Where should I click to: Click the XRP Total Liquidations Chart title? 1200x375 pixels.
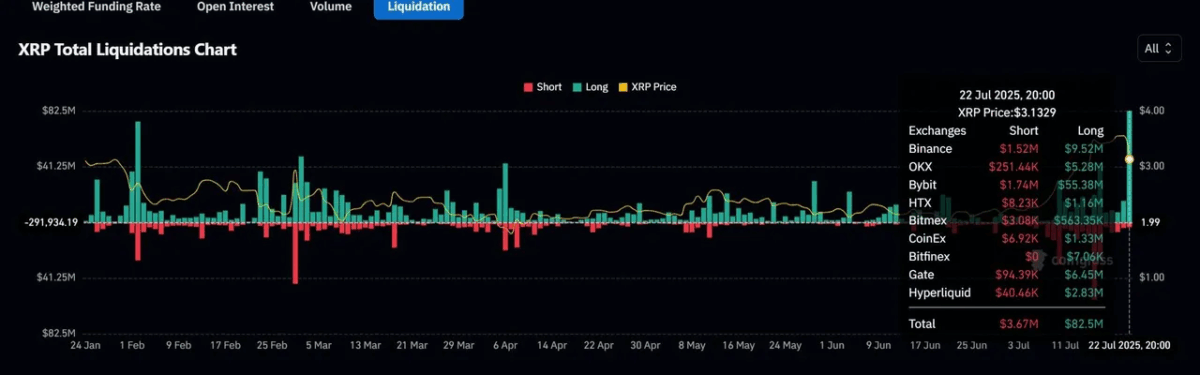click(127, 49)
